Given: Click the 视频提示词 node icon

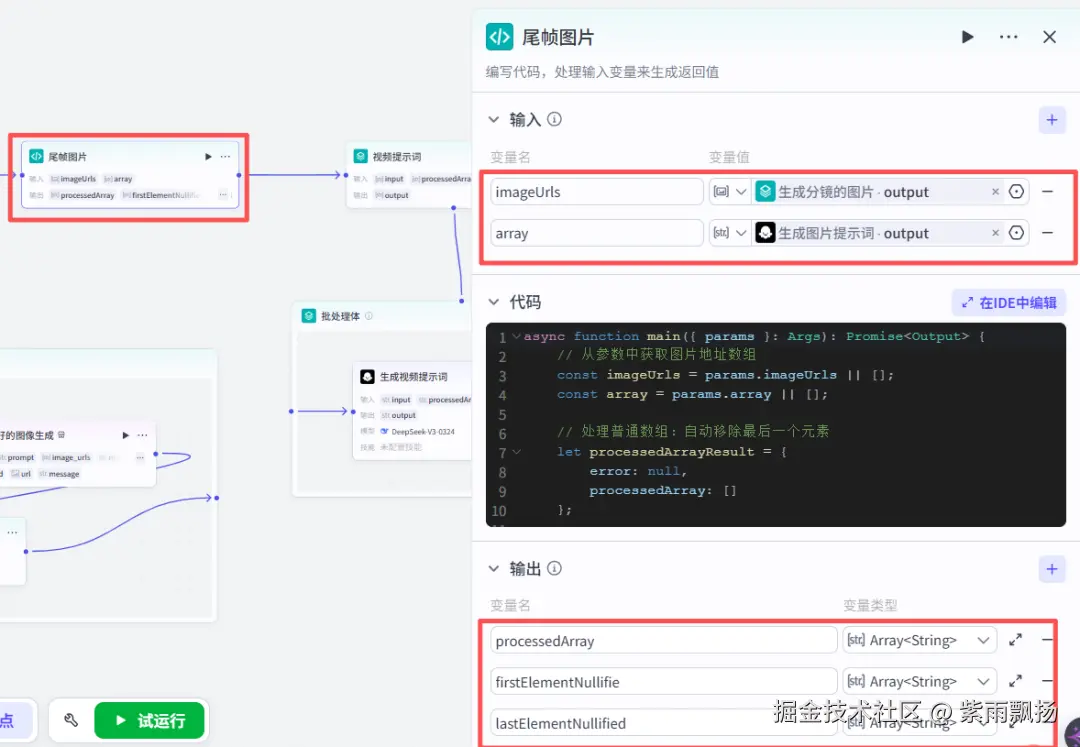Looking at the screenshot, I should tap(360, 156).
